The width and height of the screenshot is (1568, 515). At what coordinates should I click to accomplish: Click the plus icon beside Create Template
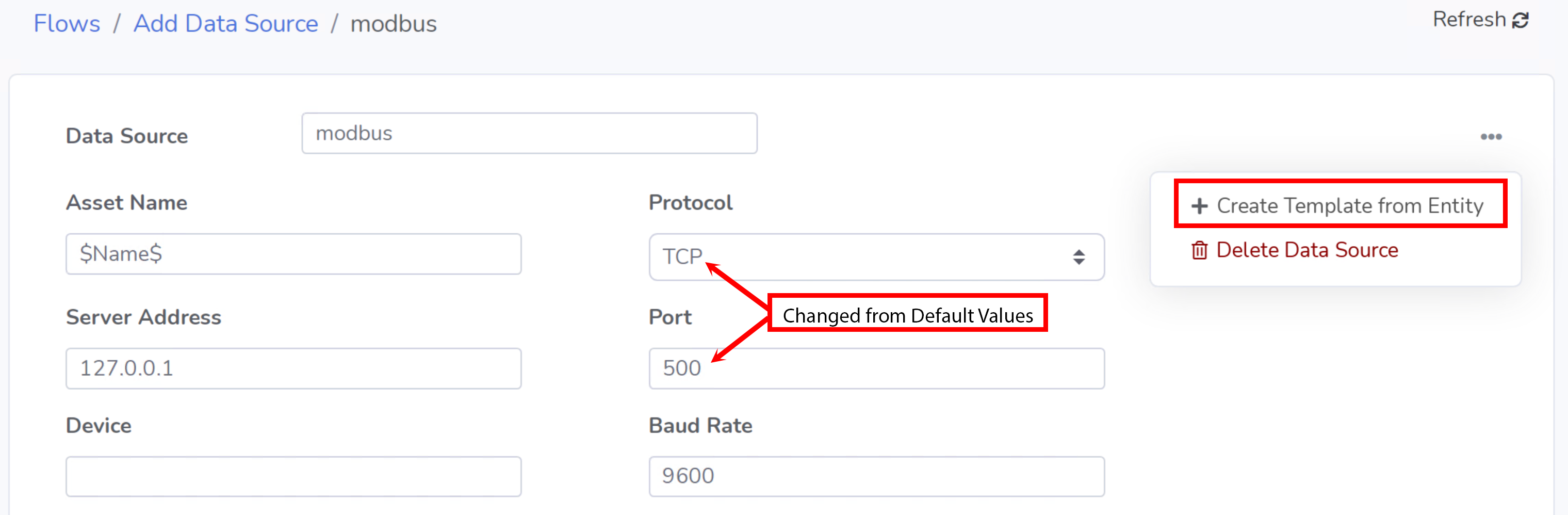1199,206
